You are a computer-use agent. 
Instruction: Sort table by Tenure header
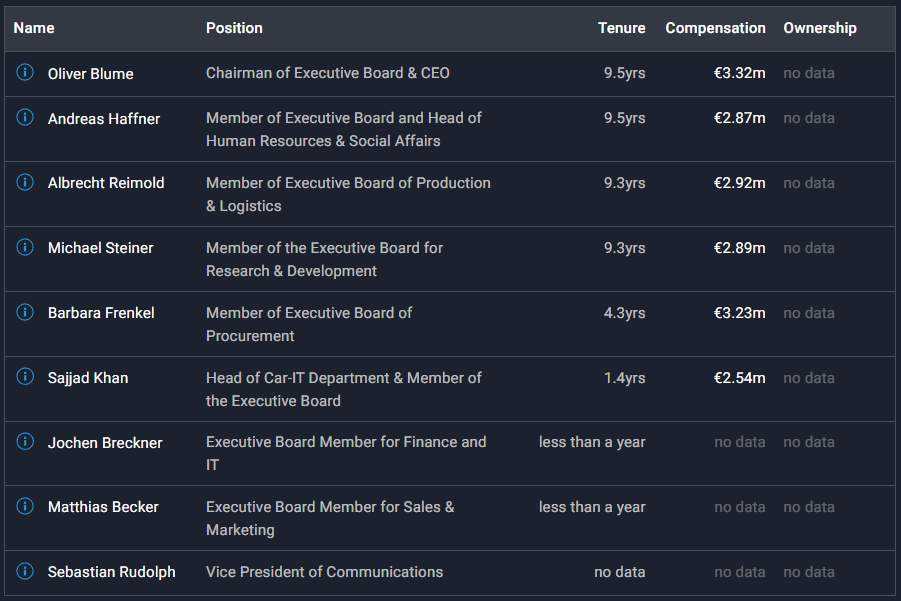(621, 28)
